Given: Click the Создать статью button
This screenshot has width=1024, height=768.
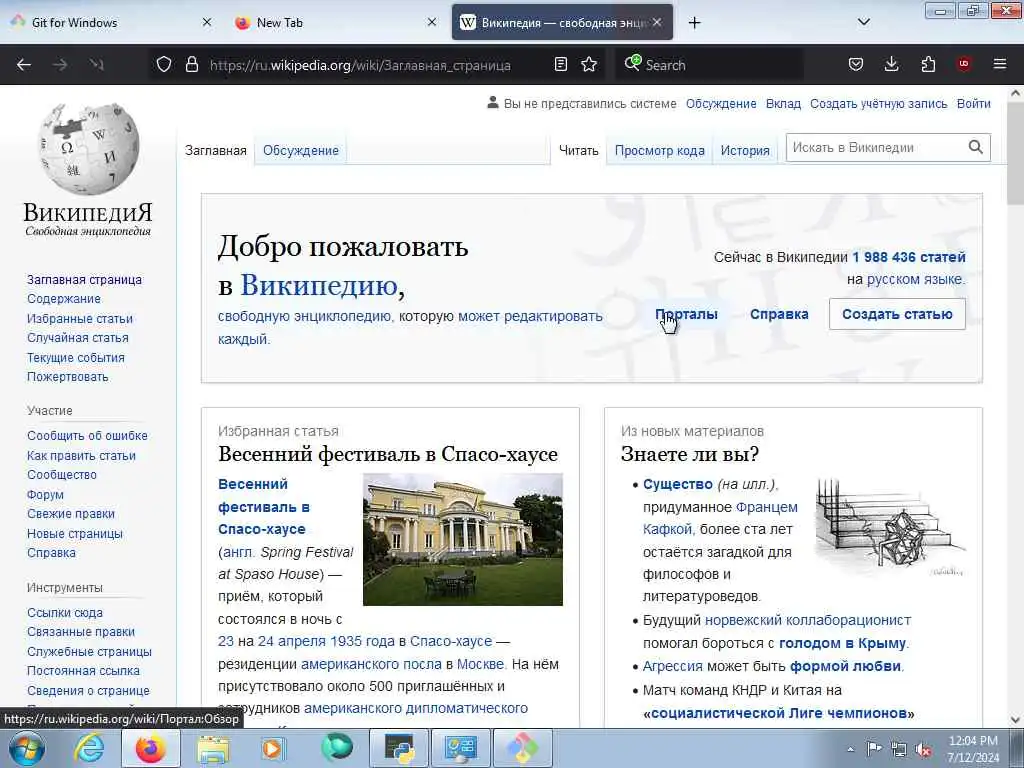Looking at the screenshot, I should [897, 314].
